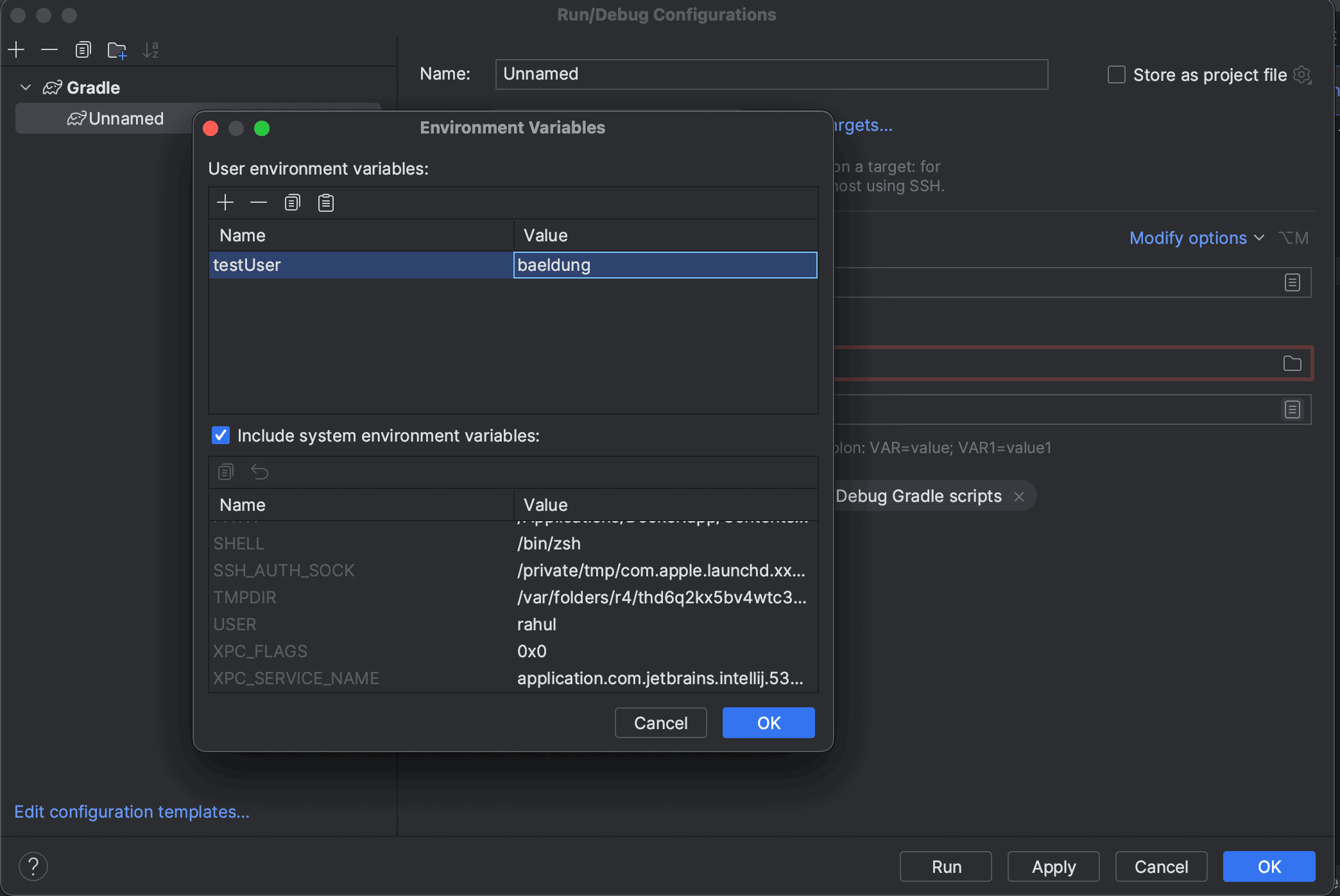Uncheck Include system environment variables
Image resolution: width=1340 pixels, height=896 pixels.
220,435
